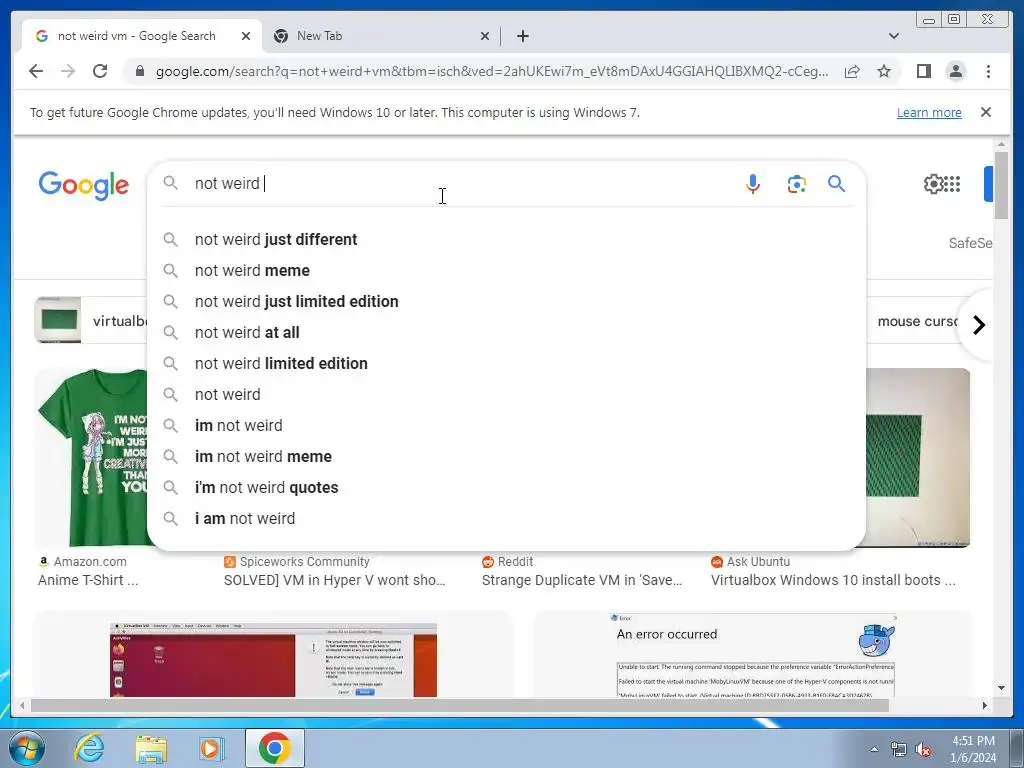Open Google apps grid
The width and height of the screenshot is (1024, 768).
click(x=952, y=184)
